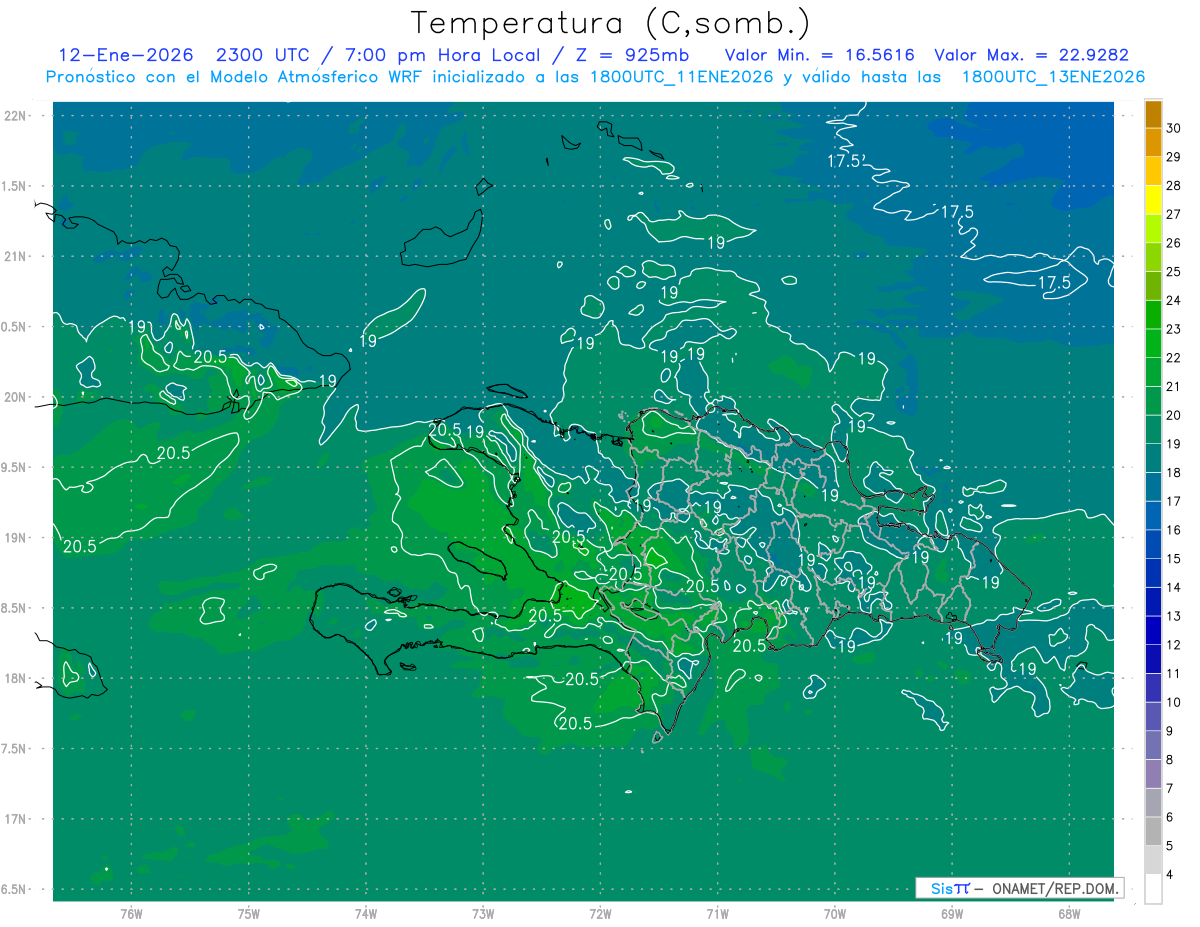Click the legend value '23' on the colorbar
This screenshot has width=1200, height=927.
coord(1174,329)
